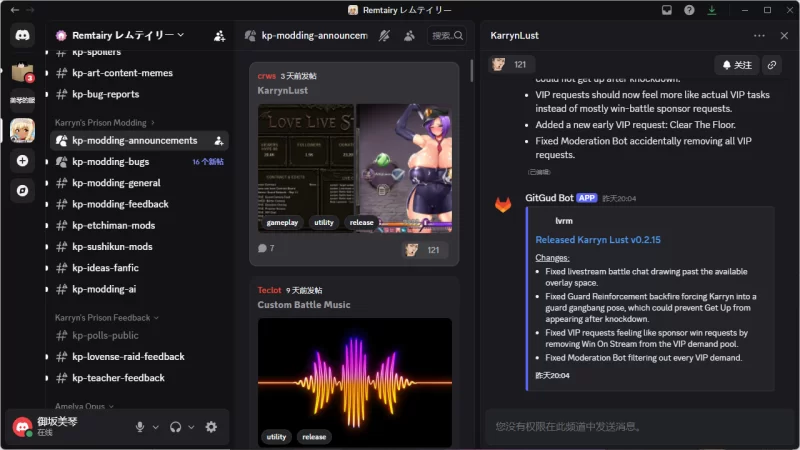
Task: Click the utility tag on KarrynLust post
Action: click(323, 222)
